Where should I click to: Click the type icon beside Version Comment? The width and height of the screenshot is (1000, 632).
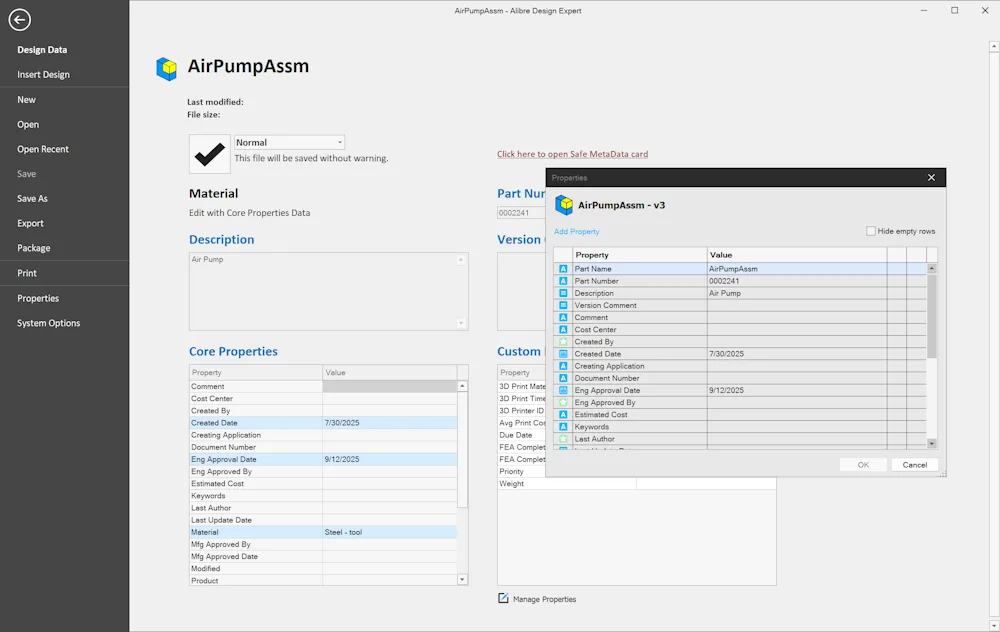pyautogui.click(x=563, y=305)
